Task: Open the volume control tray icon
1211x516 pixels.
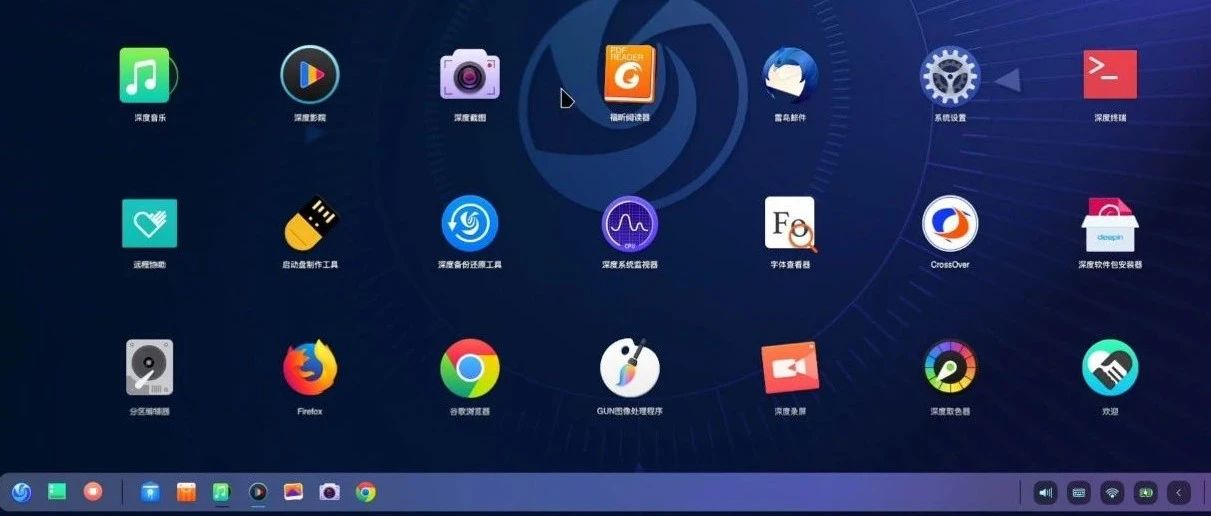Action: (x=1046, y=492)
